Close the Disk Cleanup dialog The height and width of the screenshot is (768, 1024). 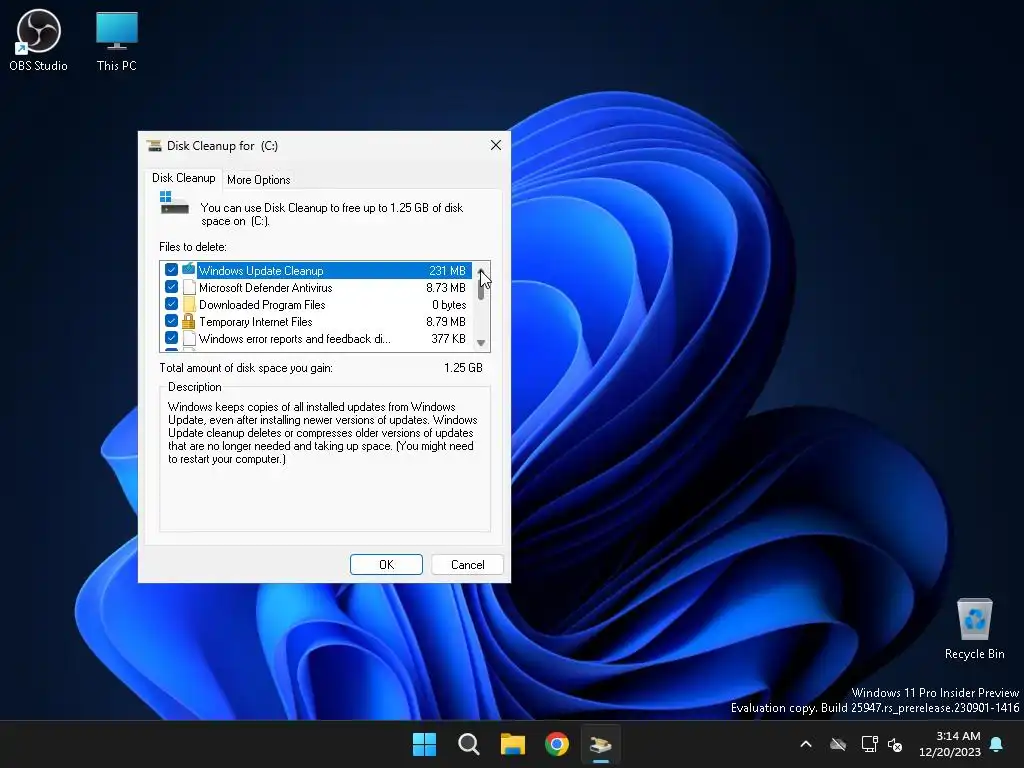(496, 145)
